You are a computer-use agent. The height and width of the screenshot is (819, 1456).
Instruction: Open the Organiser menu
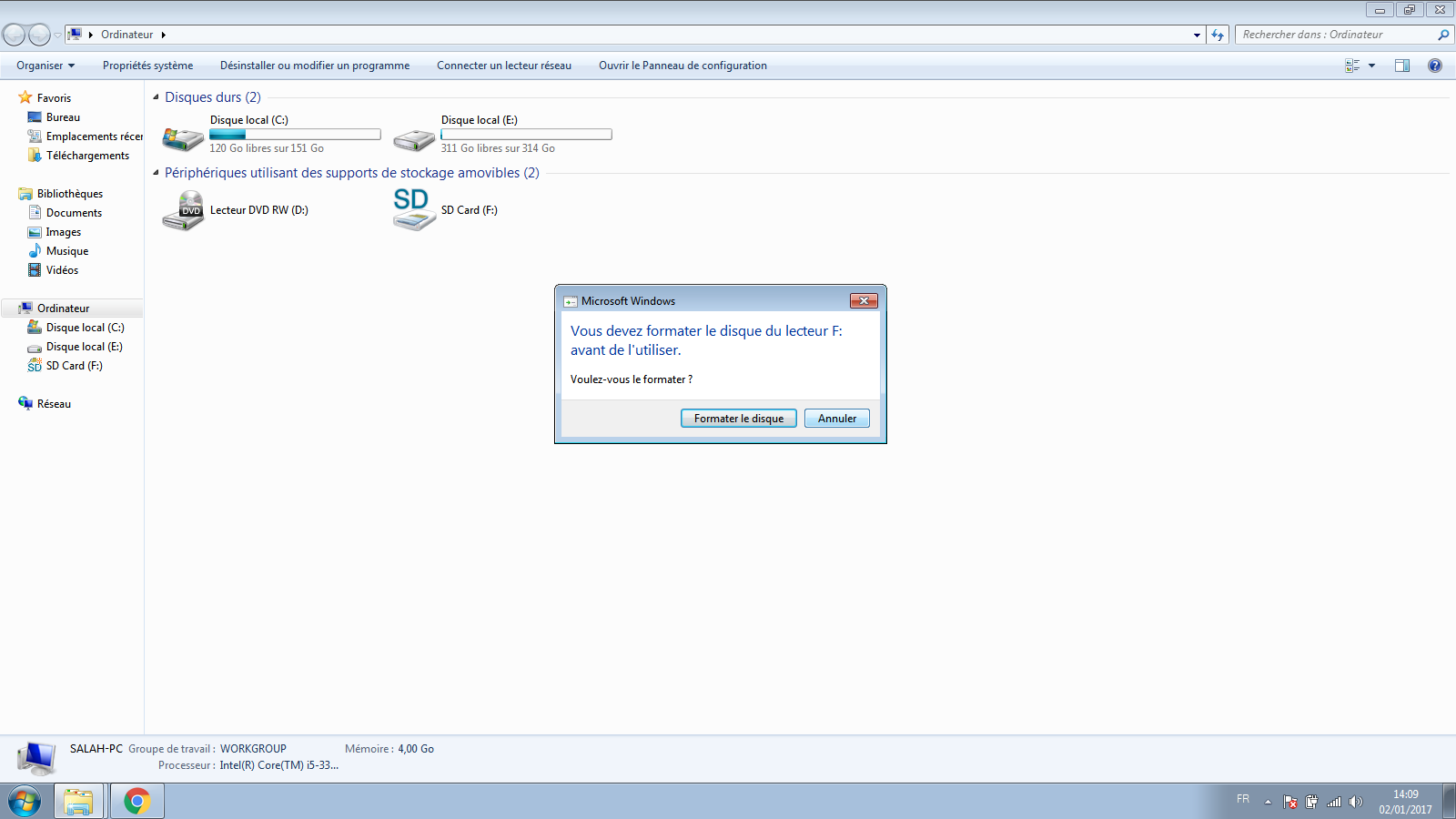[x=45, y=66]
